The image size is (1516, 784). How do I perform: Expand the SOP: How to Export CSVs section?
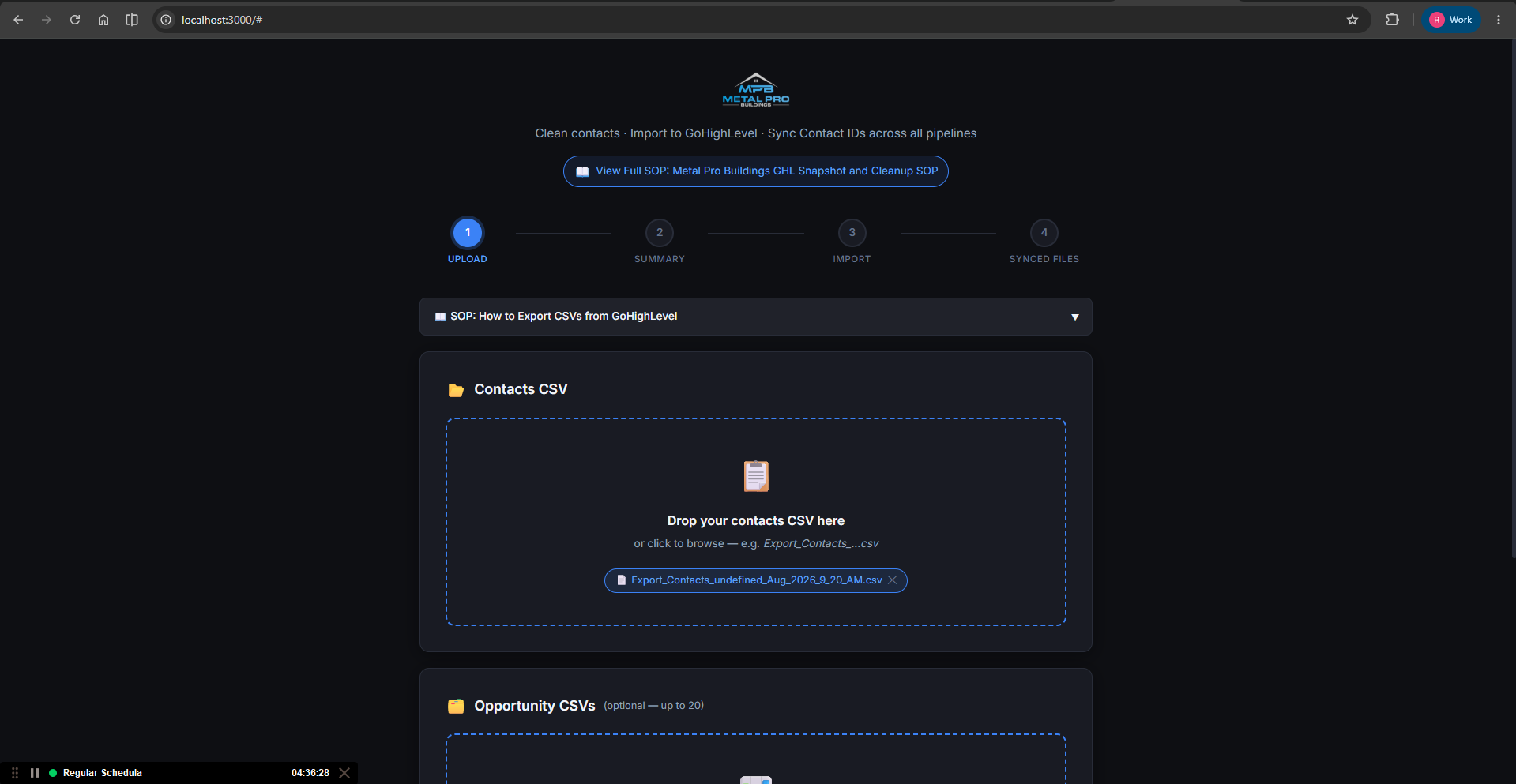[x=756, y=317]
